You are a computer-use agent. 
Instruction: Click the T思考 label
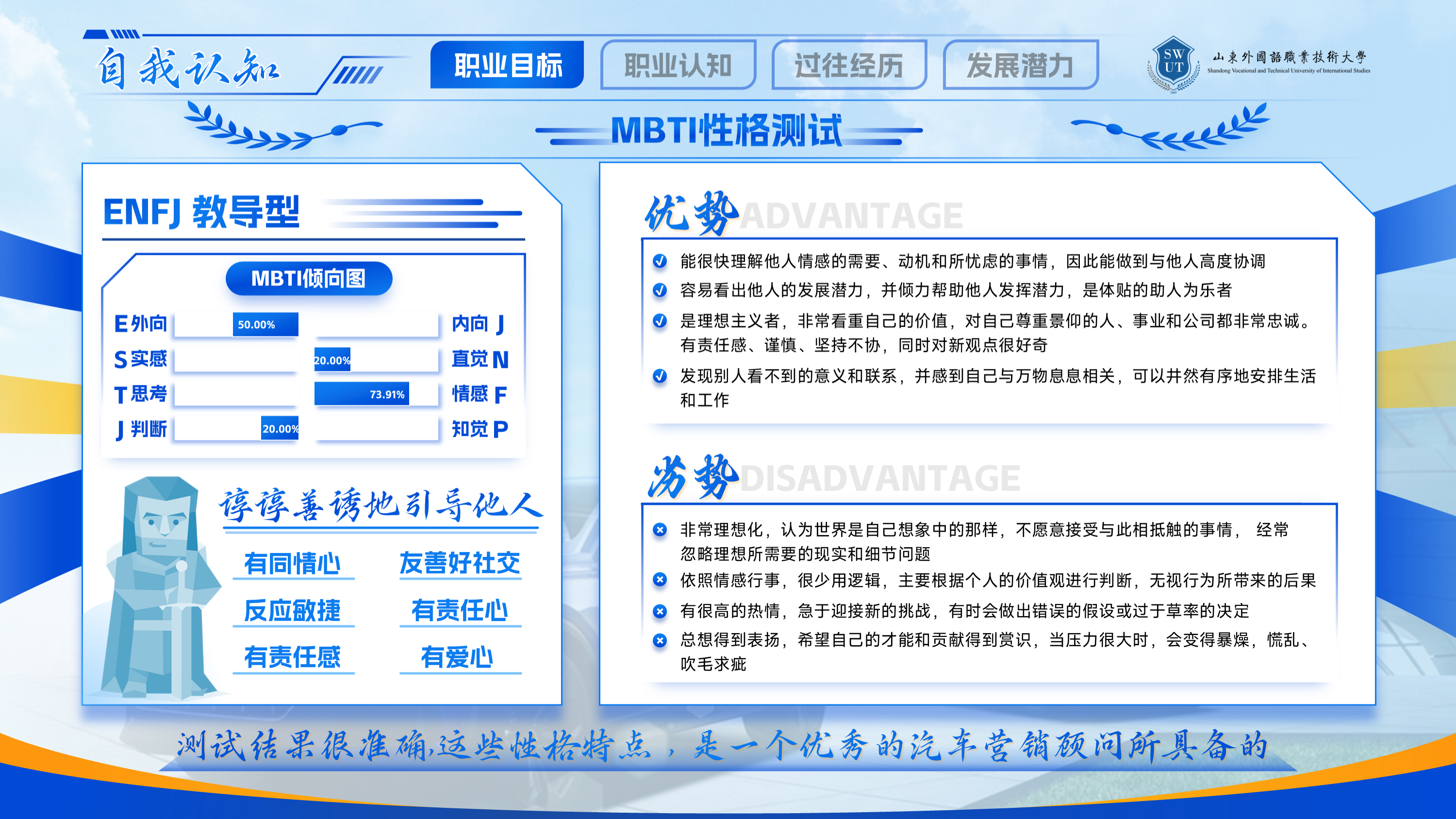point(141,394)
